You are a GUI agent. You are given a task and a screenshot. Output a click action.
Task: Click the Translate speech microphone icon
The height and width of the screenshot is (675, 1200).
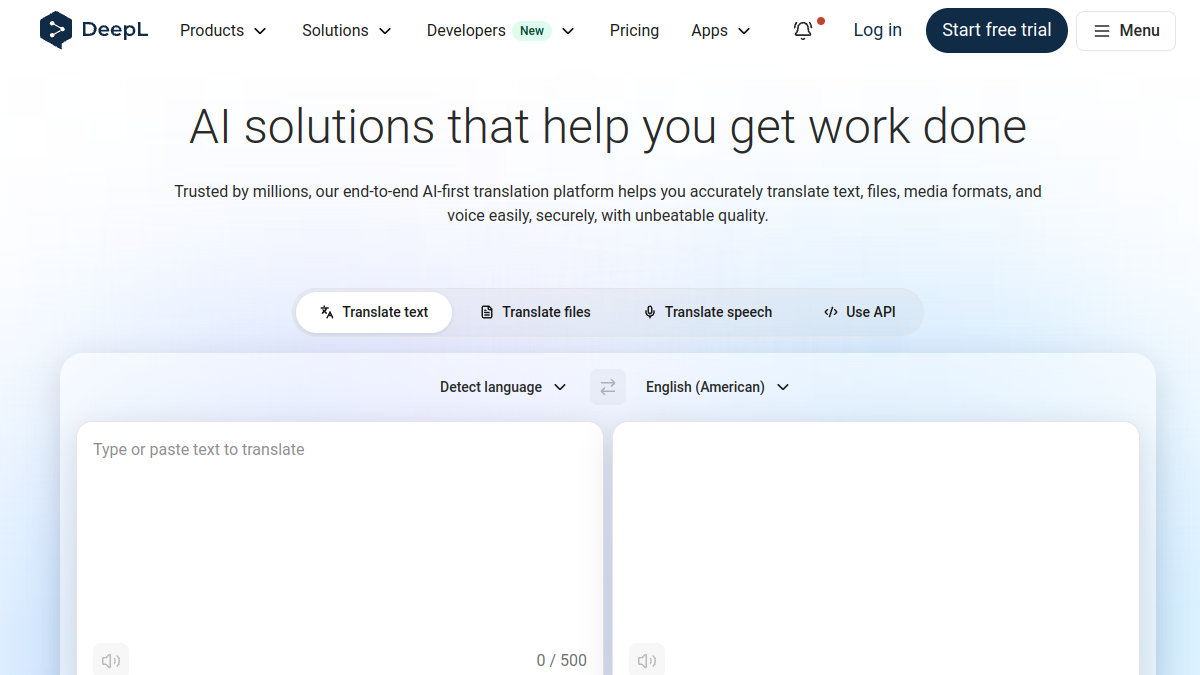pos(650,312)
